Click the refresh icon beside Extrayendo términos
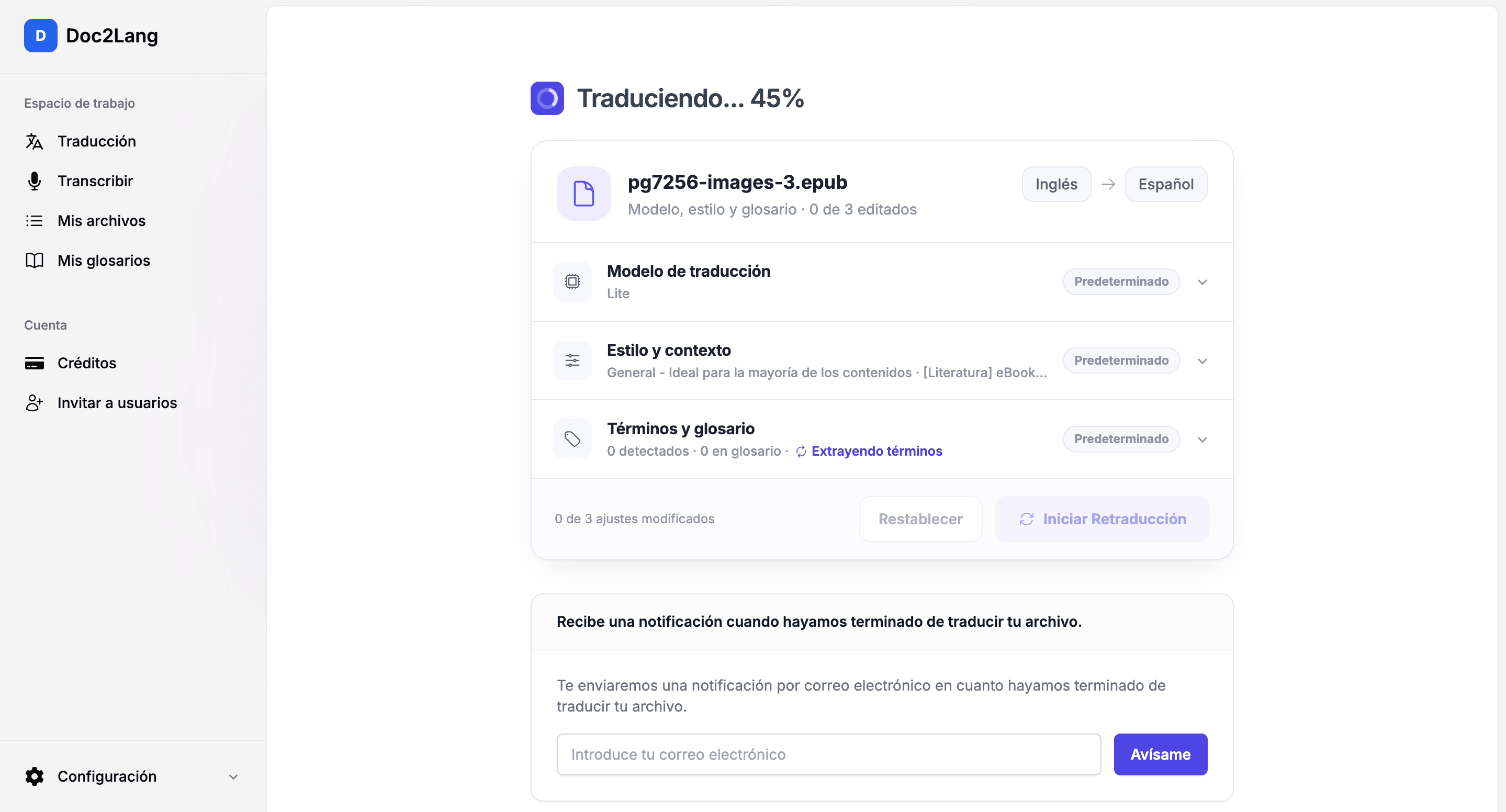This screenshot has height=812, width=1506. click(801, 452)
